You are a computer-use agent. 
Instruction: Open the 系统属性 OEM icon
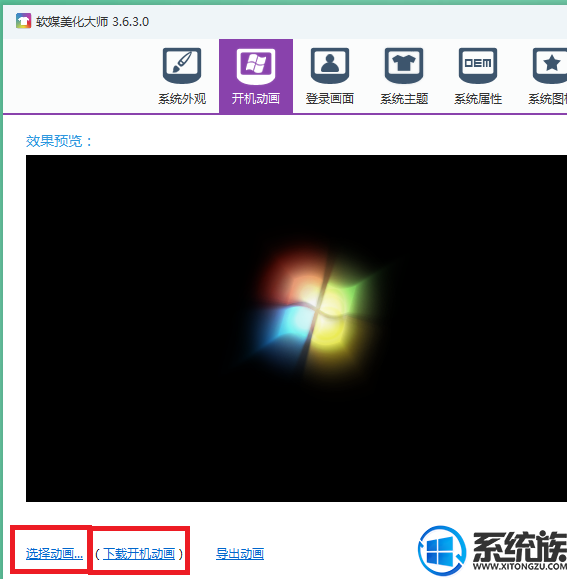point(478,66)
